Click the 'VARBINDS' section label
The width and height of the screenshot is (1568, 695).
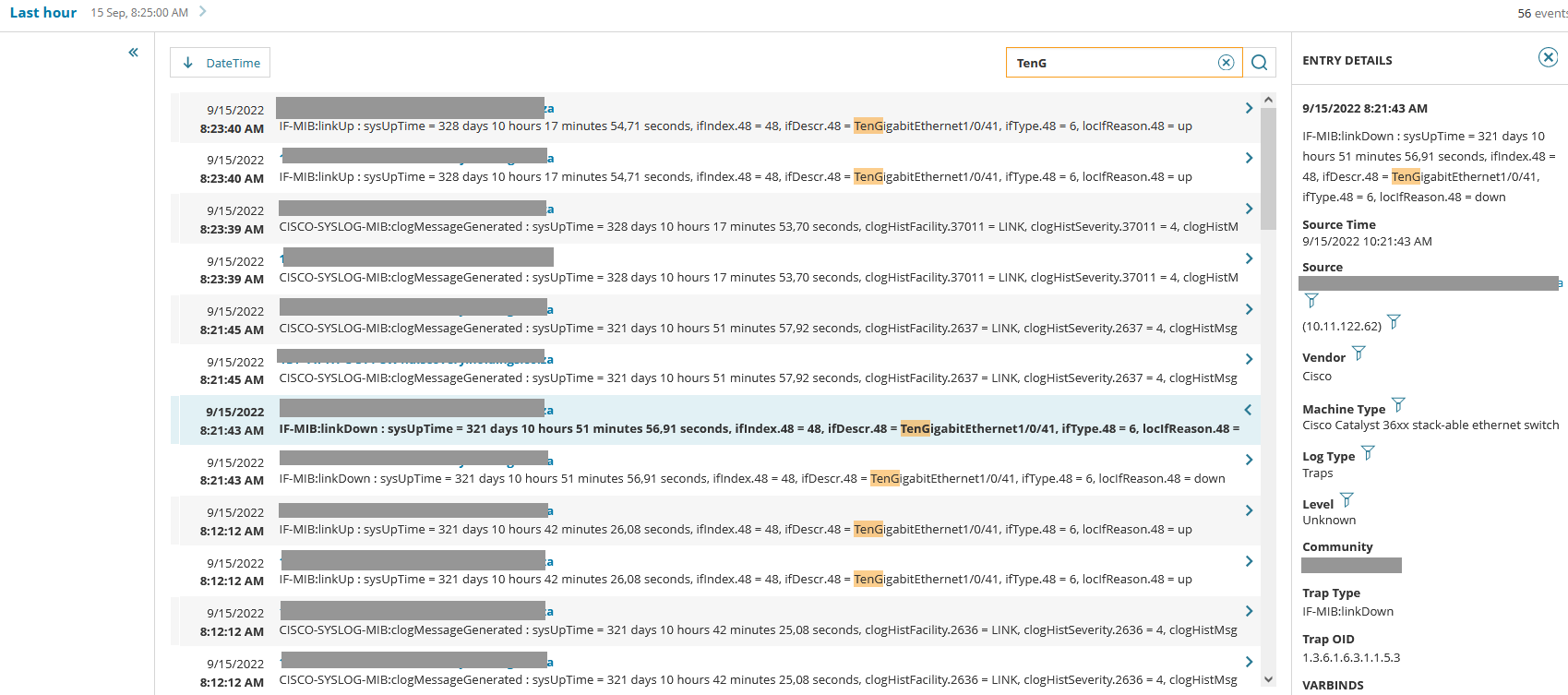coord(1333,686)
